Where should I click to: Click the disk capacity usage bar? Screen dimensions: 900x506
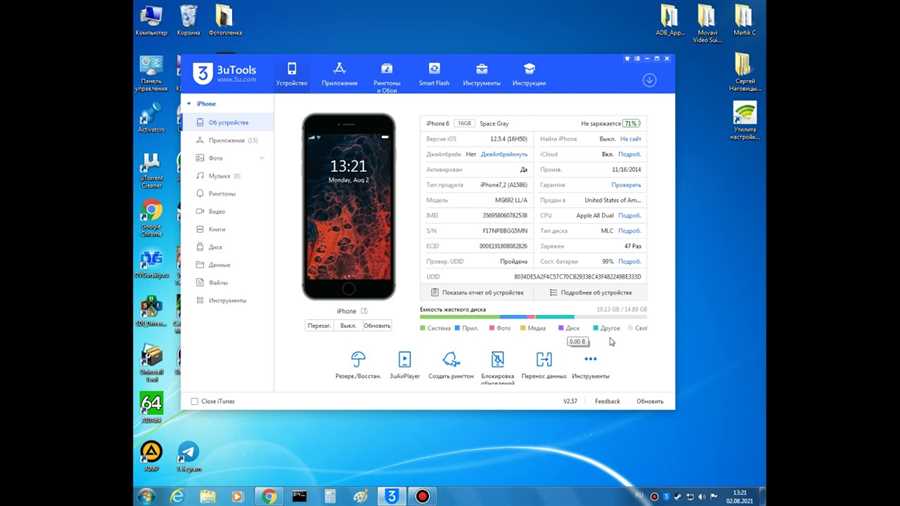533,317
